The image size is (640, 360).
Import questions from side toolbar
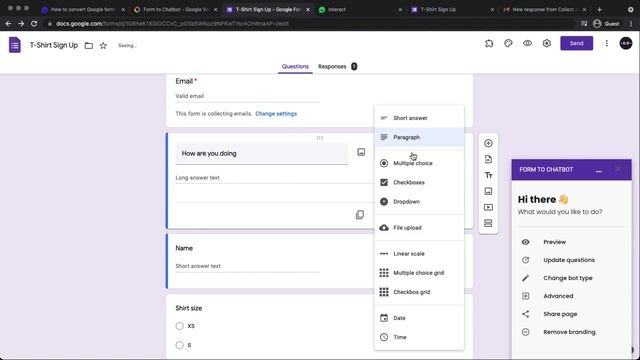click(x=488, y=159)
